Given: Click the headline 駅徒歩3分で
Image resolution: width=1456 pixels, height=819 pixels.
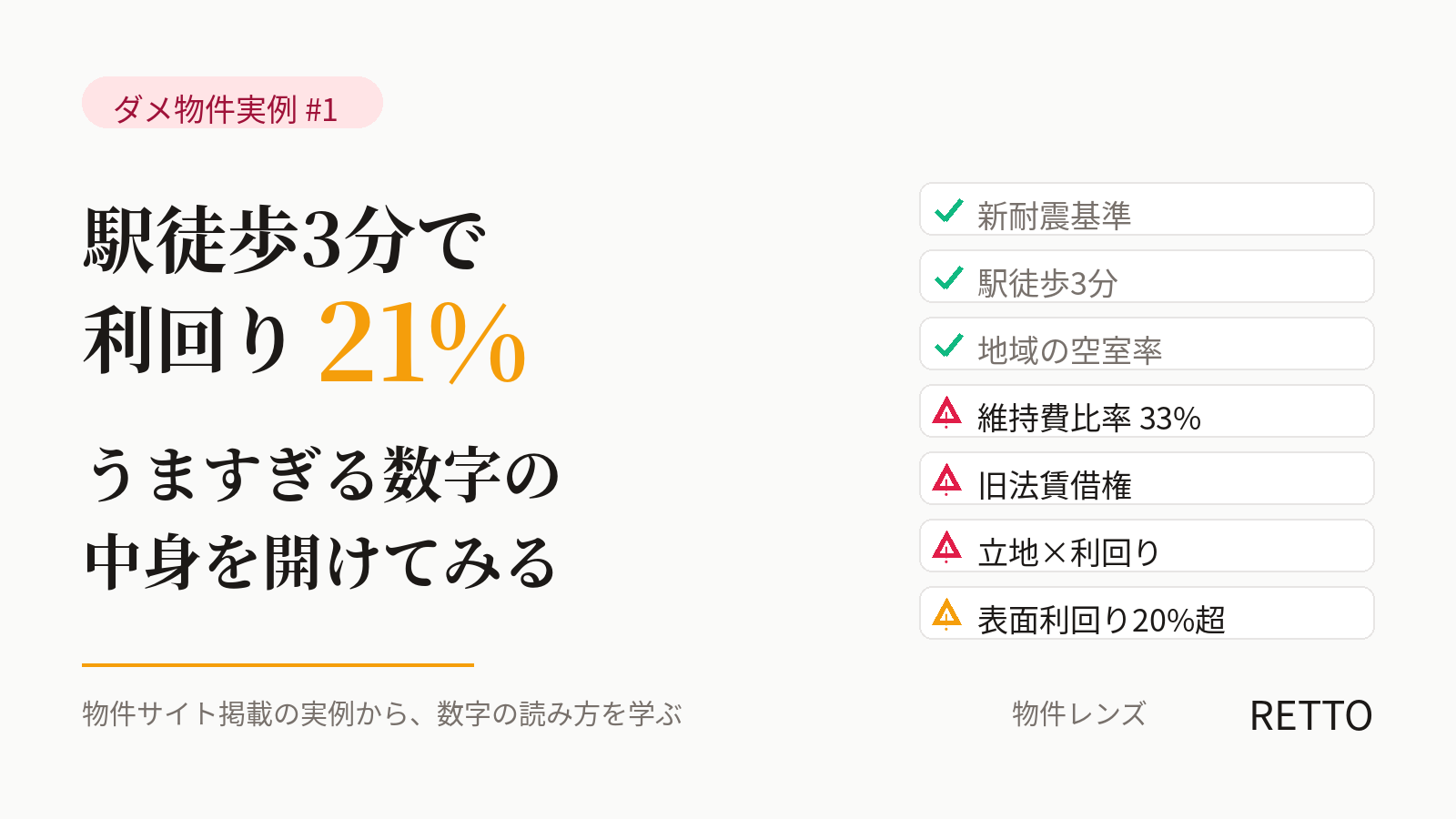Looking at the screenshot, I should click(285, 240).
